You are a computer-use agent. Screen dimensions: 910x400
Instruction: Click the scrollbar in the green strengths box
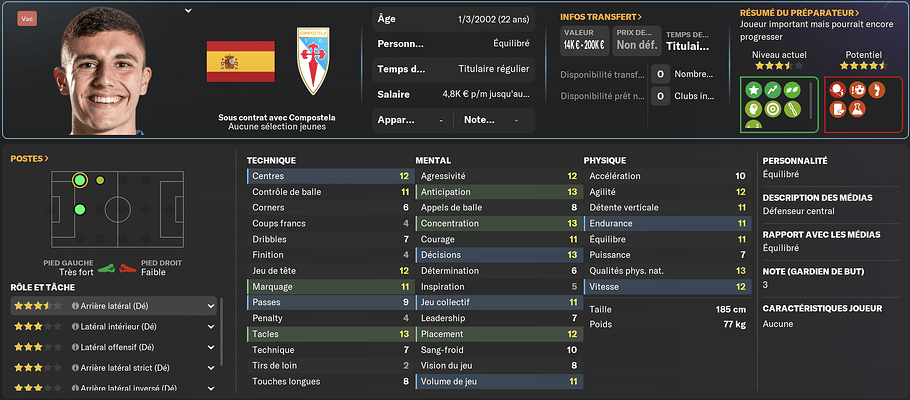click(811, 99)
